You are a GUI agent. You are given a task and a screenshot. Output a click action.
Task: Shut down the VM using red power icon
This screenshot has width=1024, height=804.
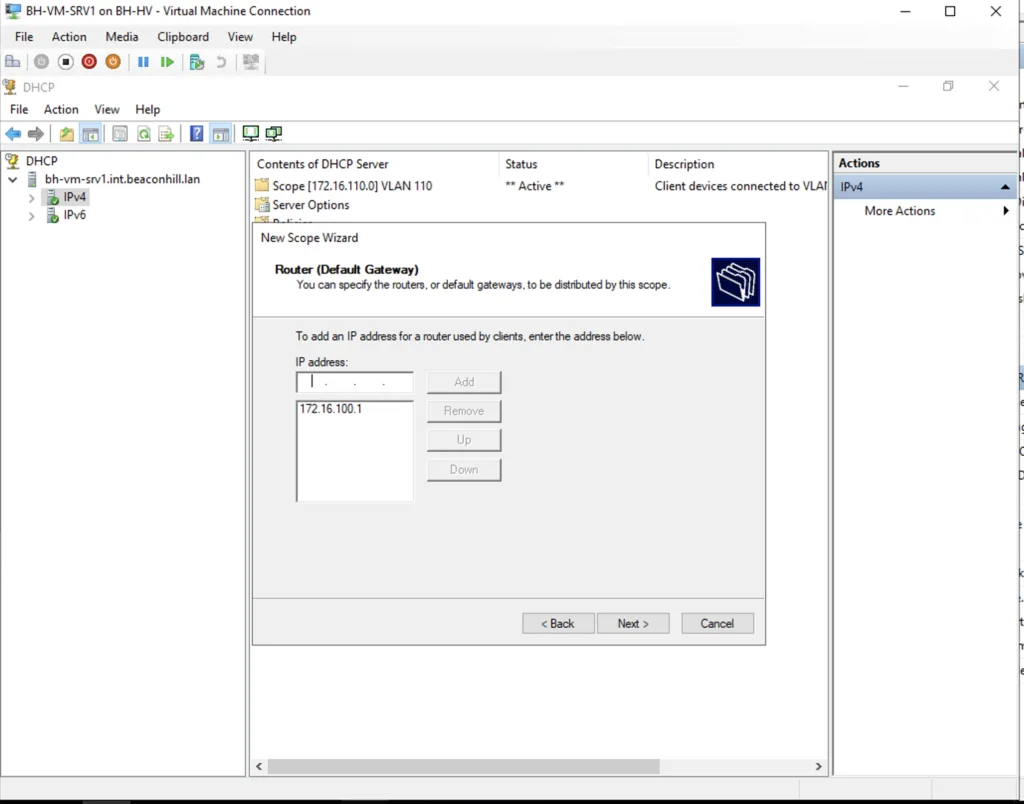click(89, 62)
